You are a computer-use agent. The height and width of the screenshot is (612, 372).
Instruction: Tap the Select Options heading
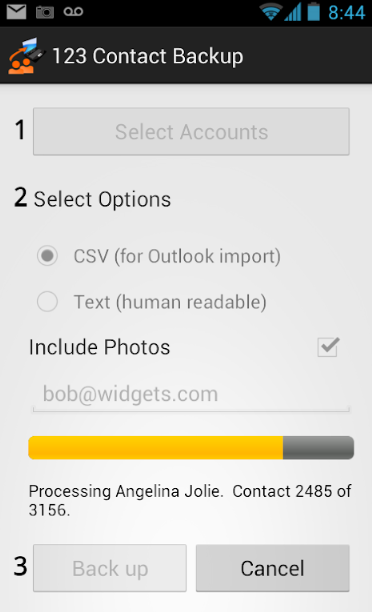tap(102, 199)
